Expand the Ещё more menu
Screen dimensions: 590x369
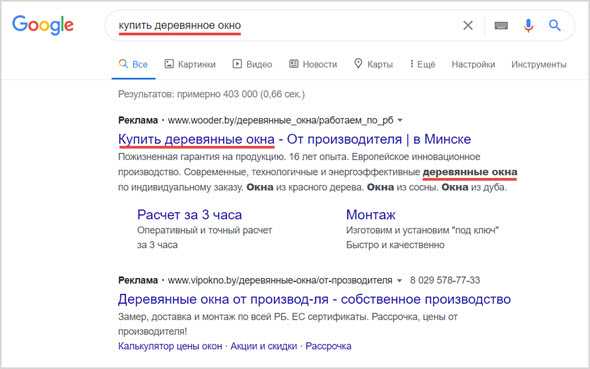coord(423,64)
